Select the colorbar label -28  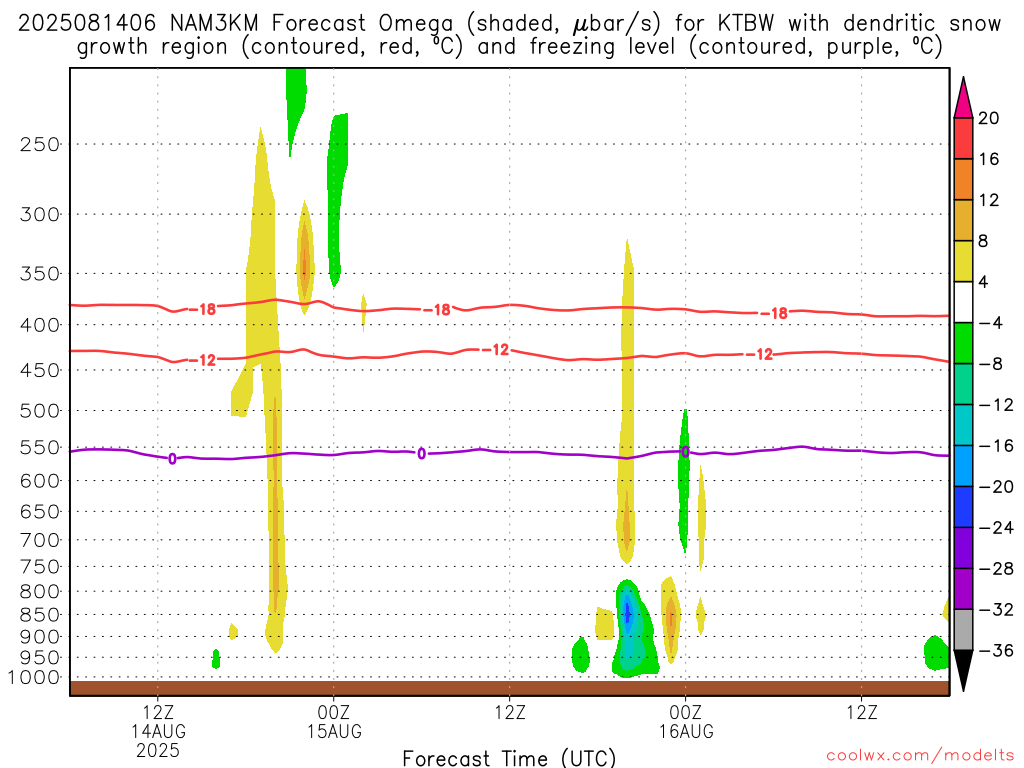click(x=997, y=569)
